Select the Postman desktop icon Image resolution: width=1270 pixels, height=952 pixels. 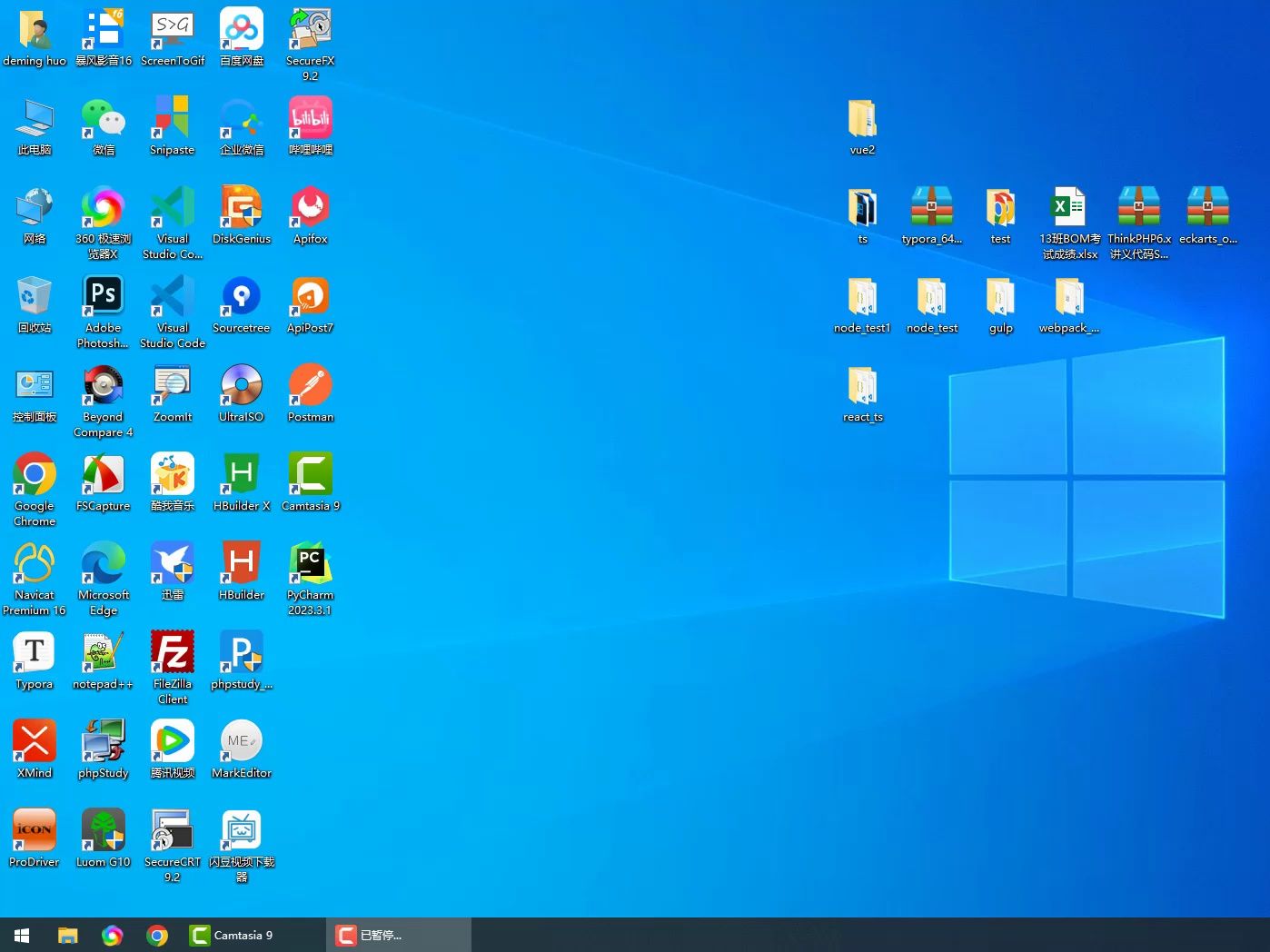click(x=311, y=394)
